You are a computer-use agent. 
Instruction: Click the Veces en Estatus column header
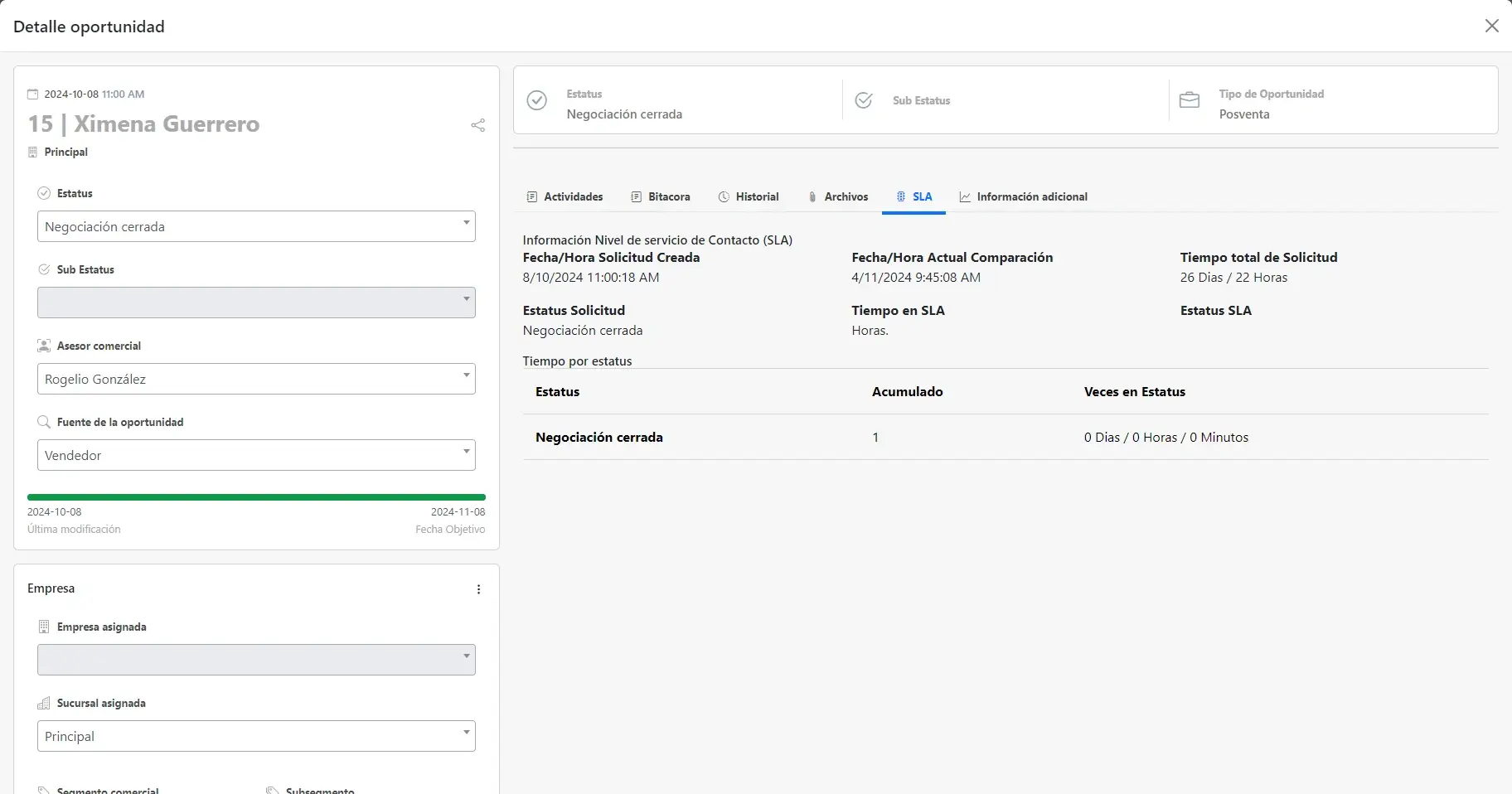click(x=1135, y=392)
